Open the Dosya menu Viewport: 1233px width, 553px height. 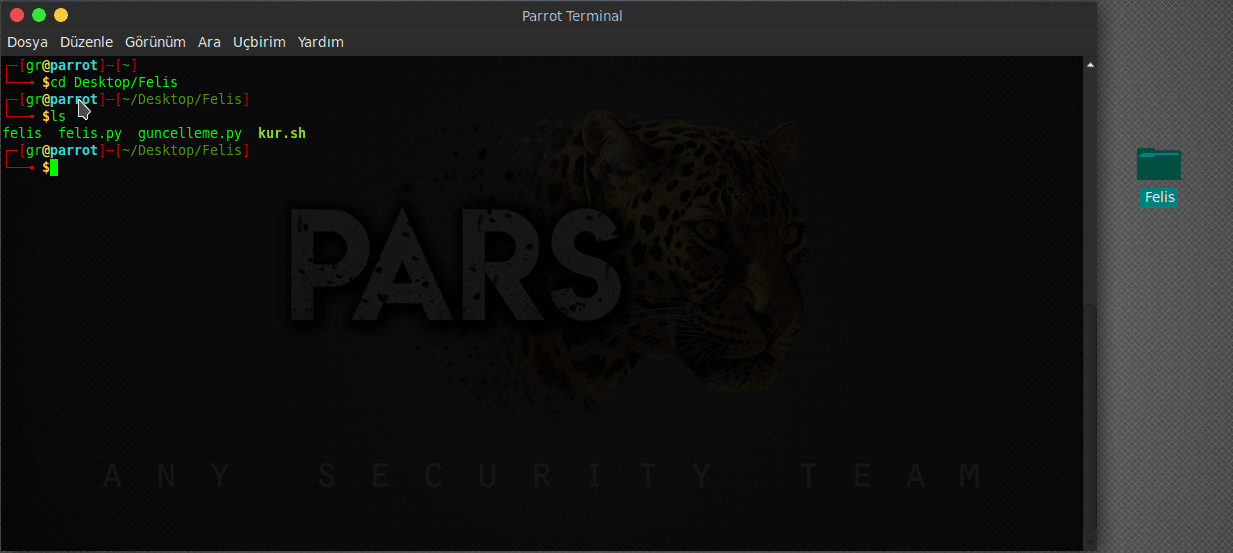27,42
